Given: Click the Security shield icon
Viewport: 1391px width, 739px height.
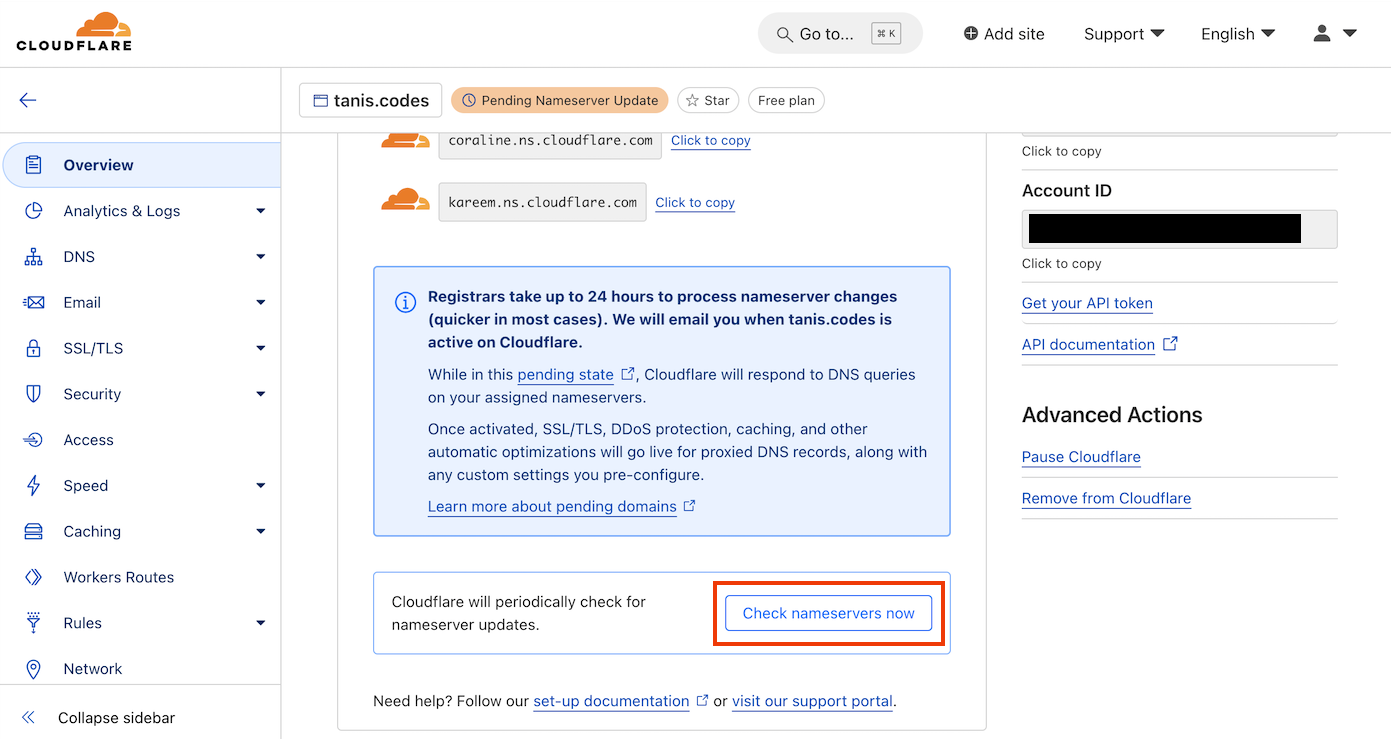Looking at the screenshot, I should coord(34,394).
